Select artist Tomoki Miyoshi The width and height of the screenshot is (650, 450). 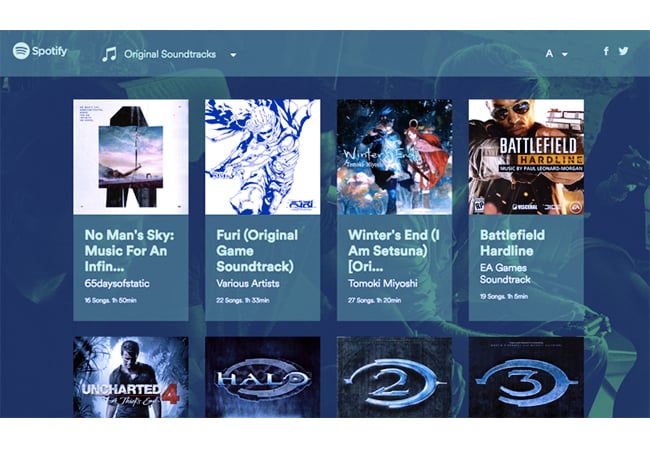[383, 283]
